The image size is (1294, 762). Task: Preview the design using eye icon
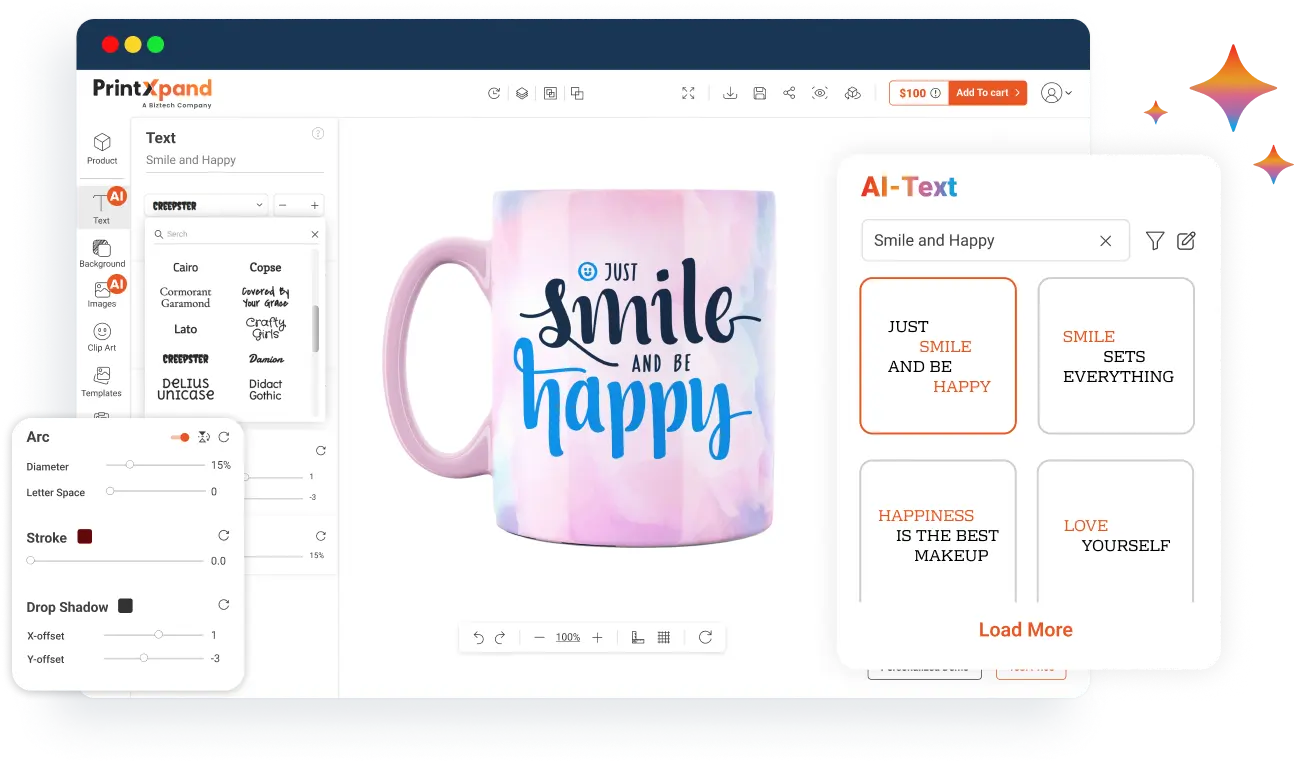pyautogui.click(x=820, y=93)
